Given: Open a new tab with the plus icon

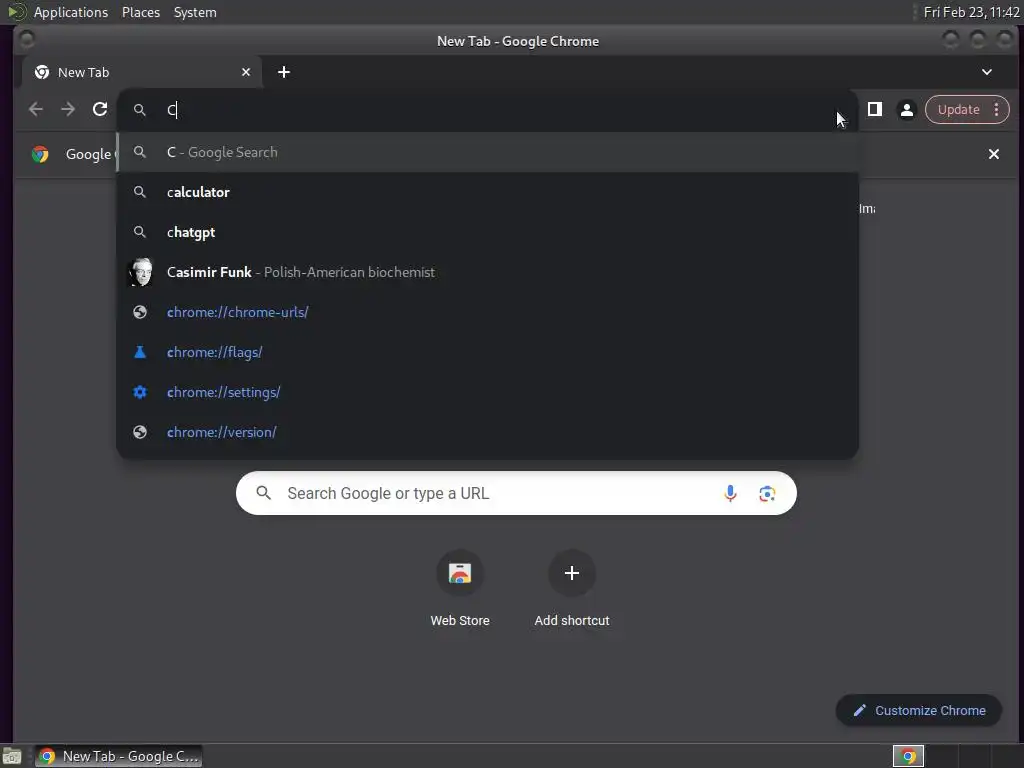Looking at the screenshot, I should point(283,72).
